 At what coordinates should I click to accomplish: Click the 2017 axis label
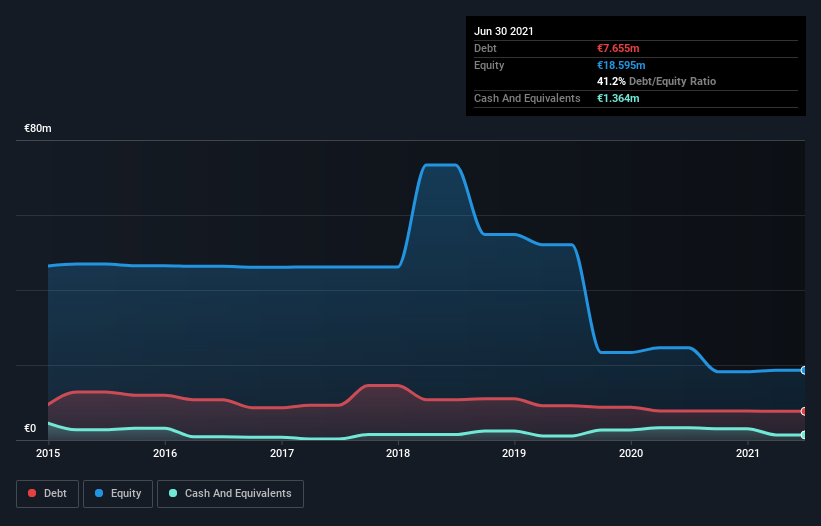tap(282, 453)
